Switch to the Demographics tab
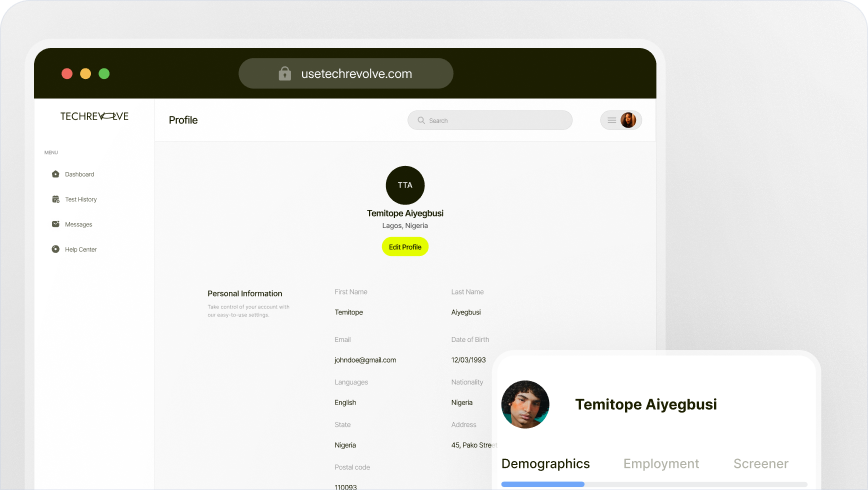Image resolution: width=868 pixels, height=490 pixels. [545, 463]
